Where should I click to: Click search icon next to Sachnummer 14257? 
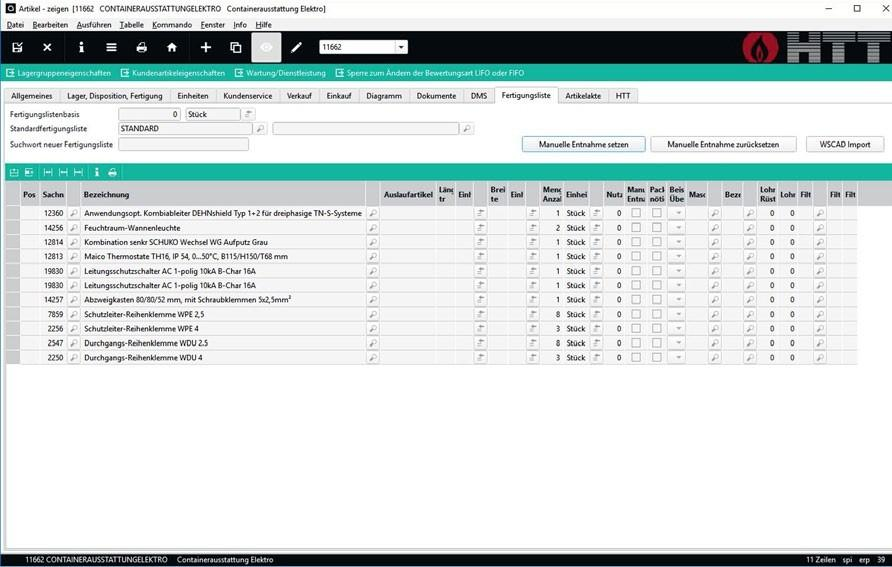(73, 300)
